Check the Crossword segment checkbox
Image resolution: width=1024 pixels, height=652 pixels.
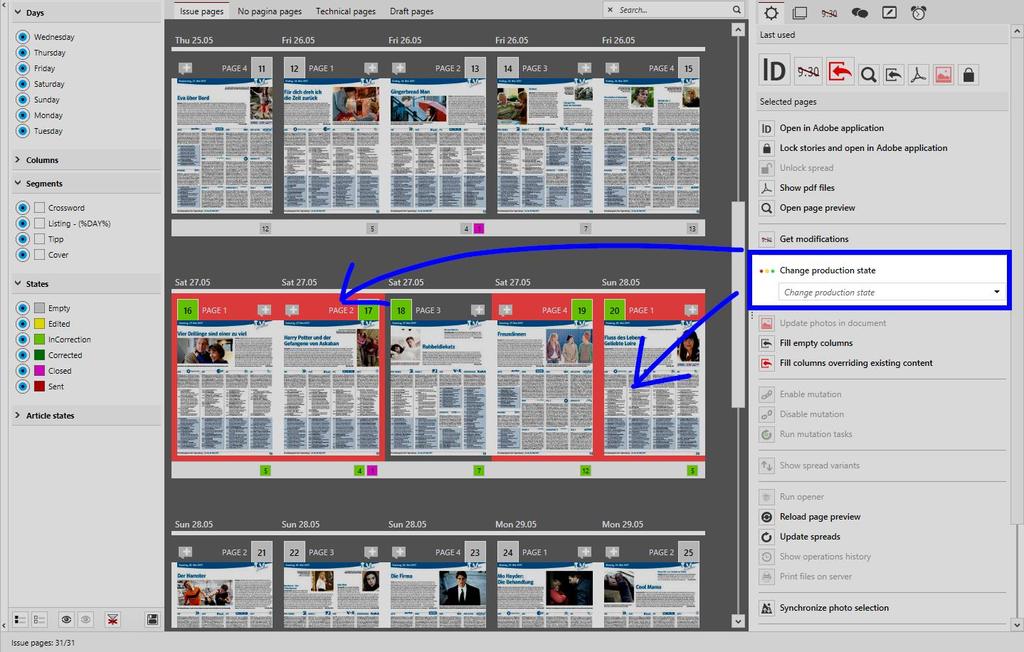tap(39, 208)
